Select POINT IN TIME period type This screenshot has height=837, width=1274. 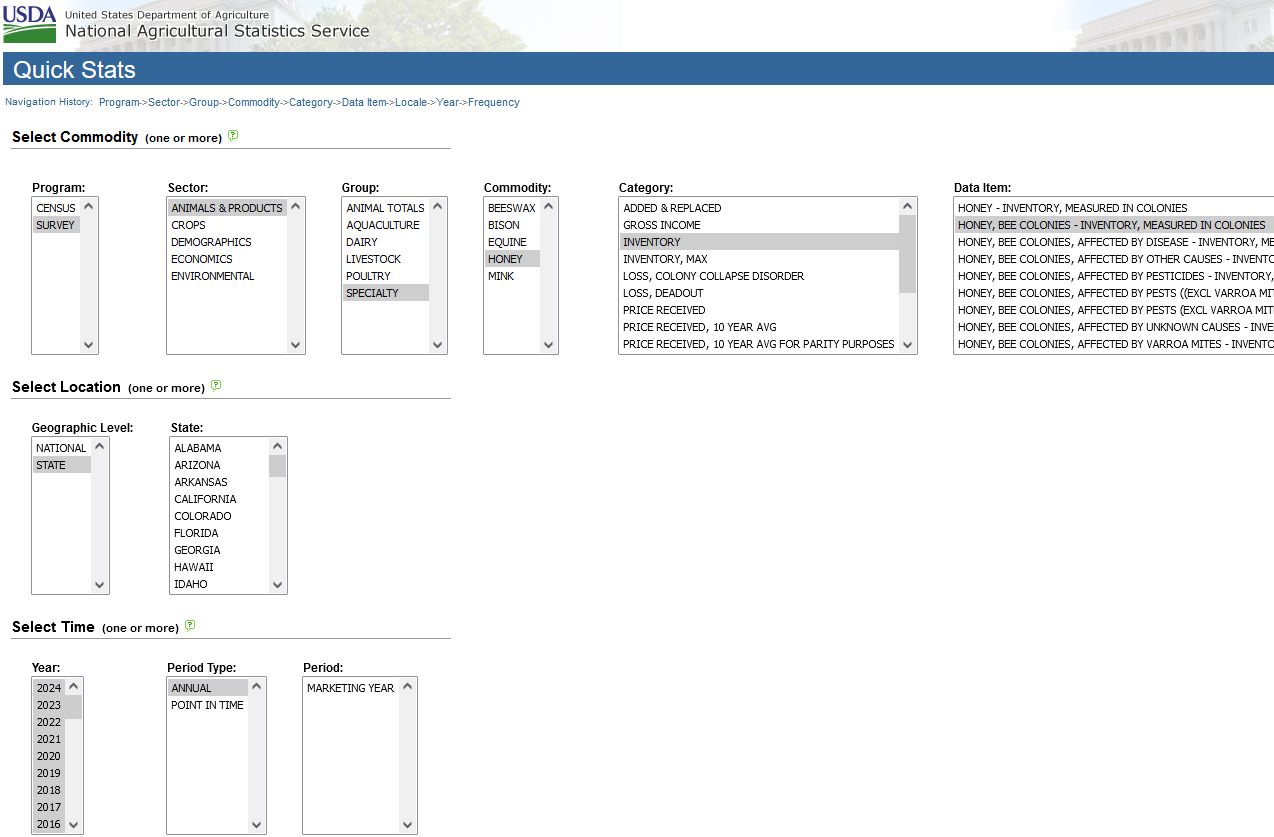tap(207, 705)
